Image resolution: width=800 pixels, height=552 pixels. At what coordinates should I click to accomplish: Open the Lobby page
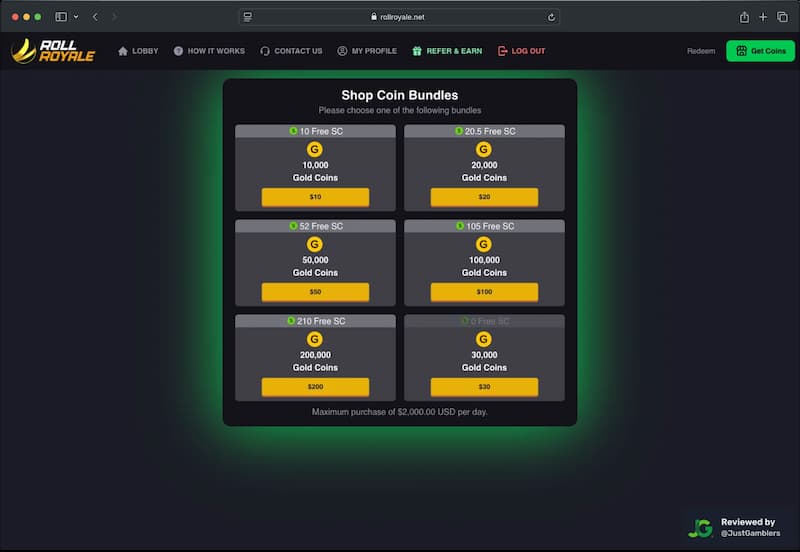point(138,51)
